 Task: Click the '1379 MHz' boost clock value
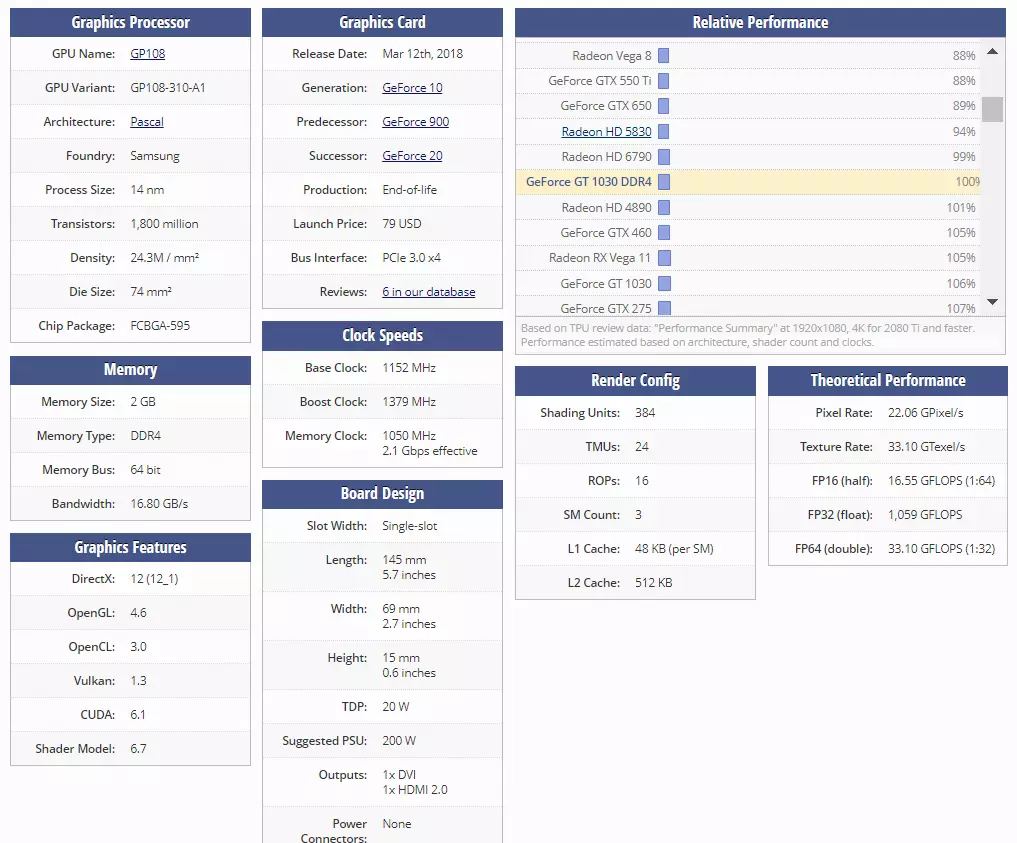409,402
